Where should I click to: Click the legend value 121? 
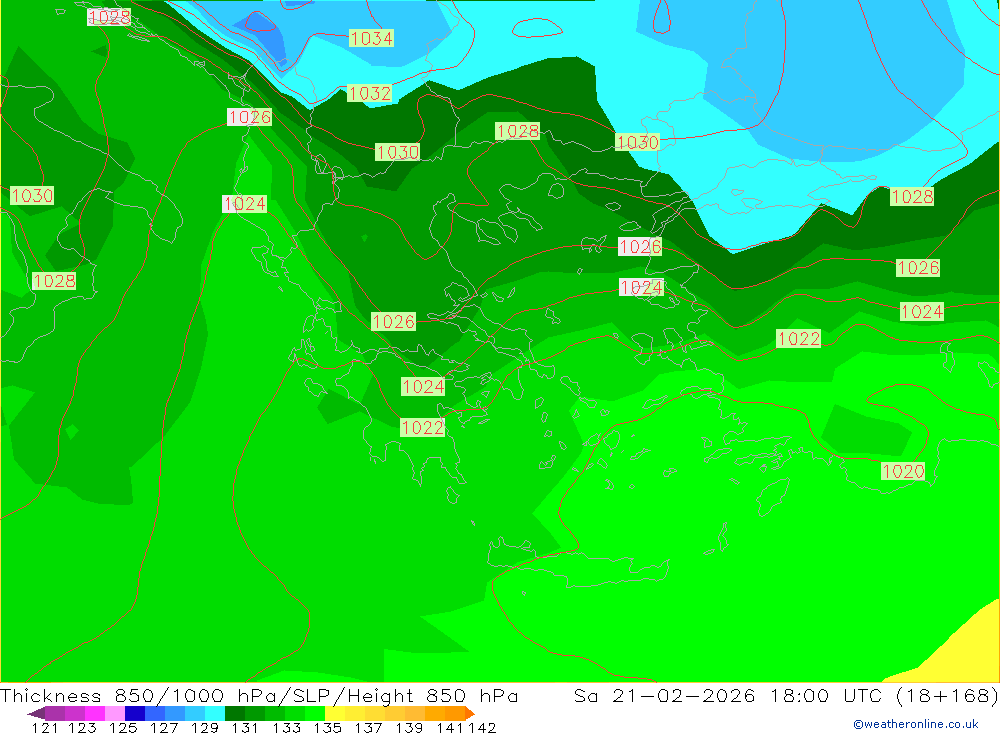[45, 728]
